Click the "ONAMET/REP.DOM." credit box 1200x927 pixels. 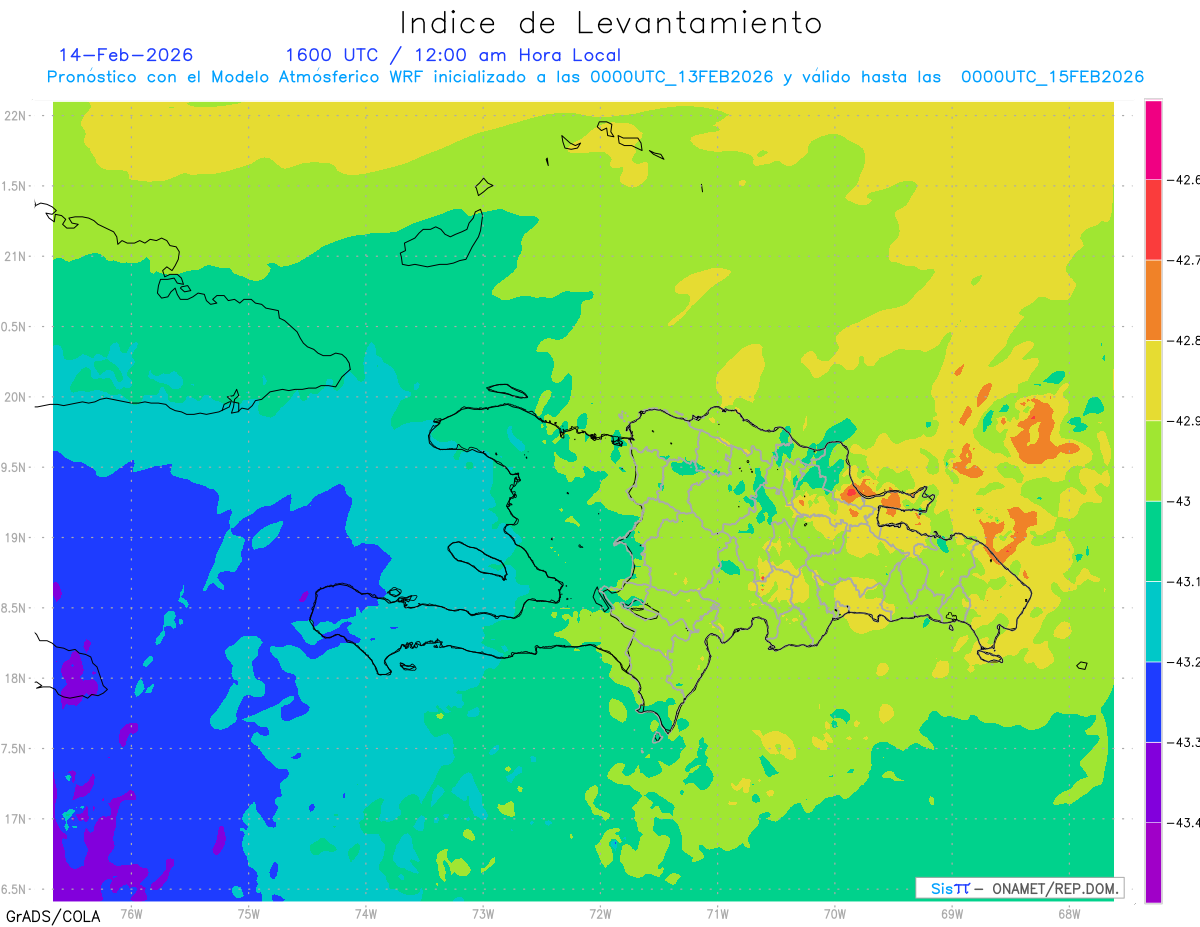[1020, 888]
